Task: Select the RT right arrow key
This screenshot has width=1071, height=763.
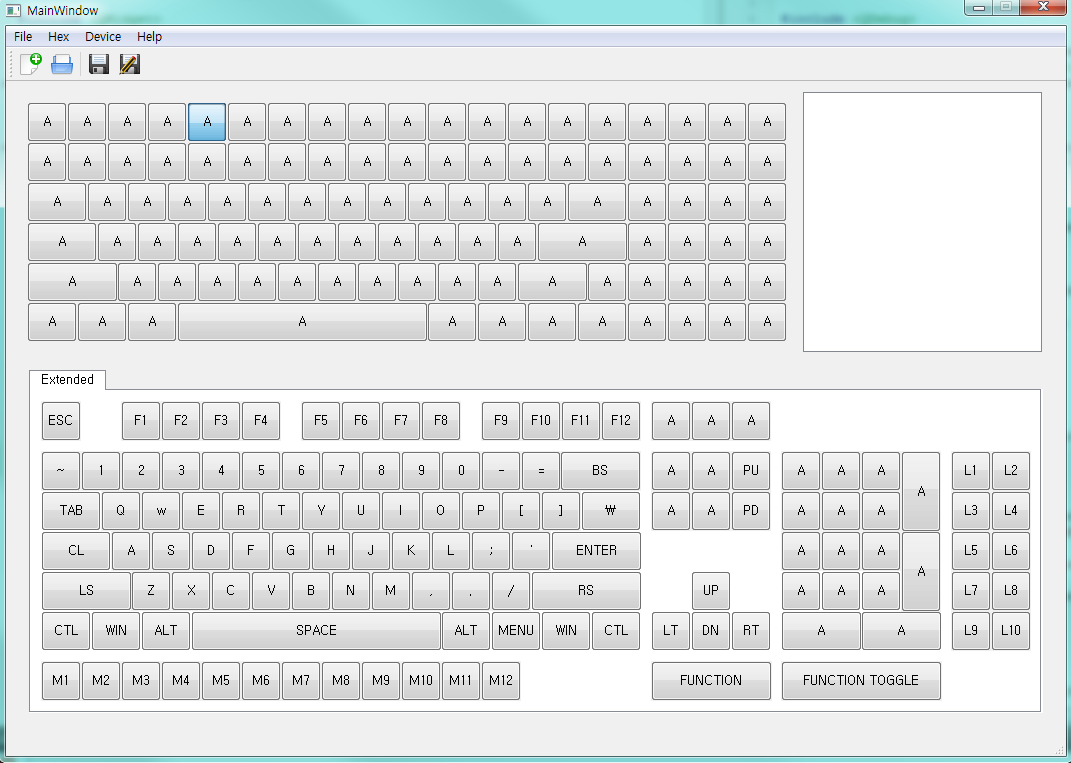Action: tap(751, 630)
